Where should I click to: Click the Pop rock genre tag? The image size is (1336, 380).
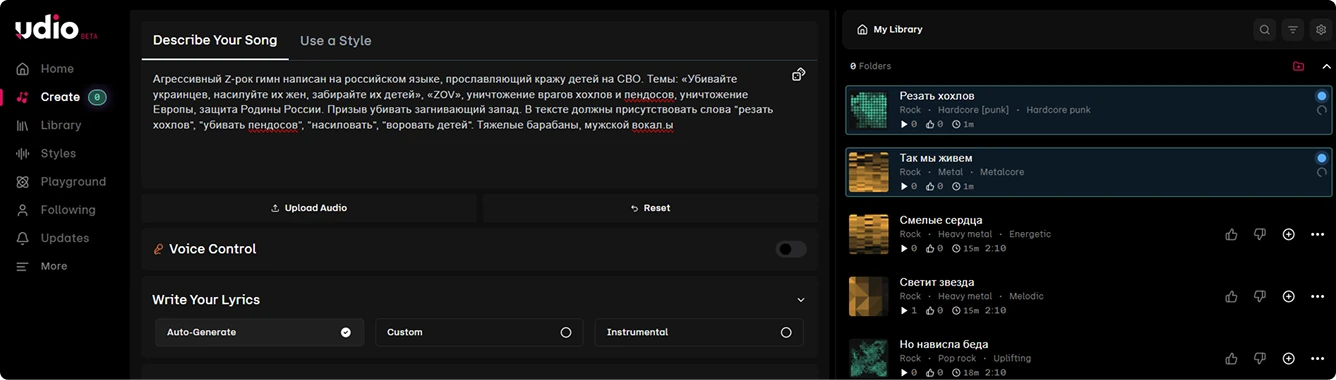pyautogui.click(x=957, y=358)
